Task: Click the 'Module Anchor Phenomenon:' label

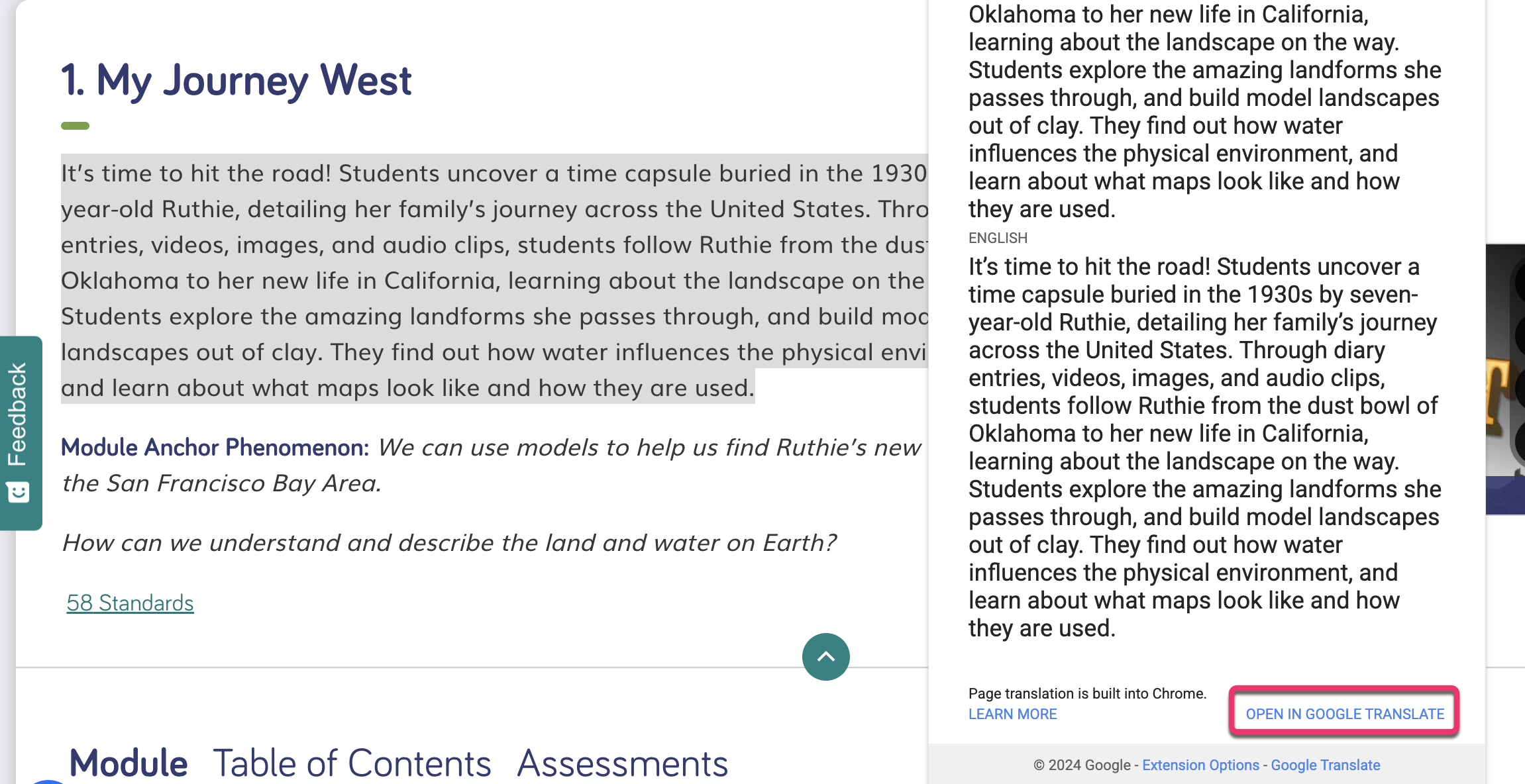Action: 215,448
